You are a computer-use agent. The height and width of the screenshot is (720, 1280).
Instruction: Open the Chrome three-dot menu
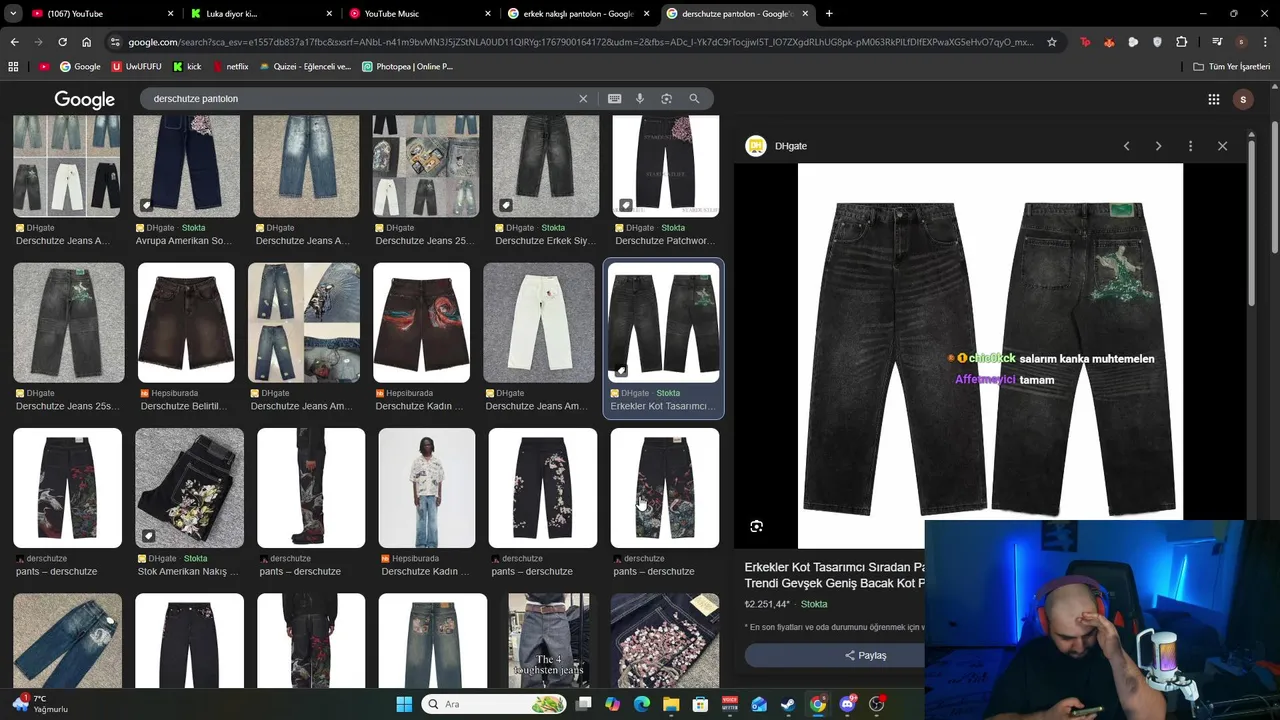(x=1265, y=42)
